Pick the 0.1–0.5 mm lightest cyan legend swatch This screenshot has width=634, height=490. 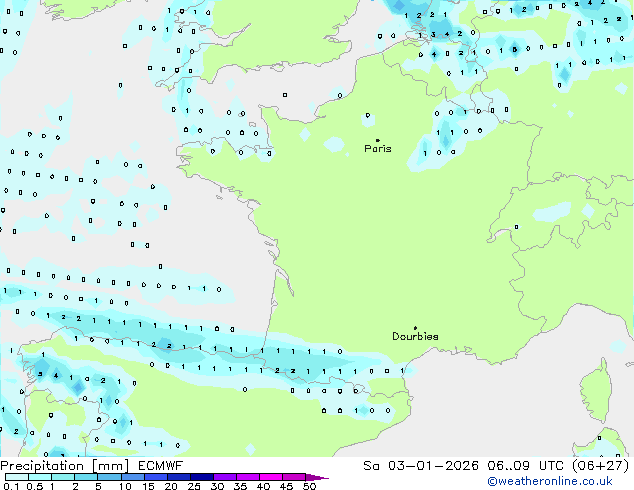(17, 477)
